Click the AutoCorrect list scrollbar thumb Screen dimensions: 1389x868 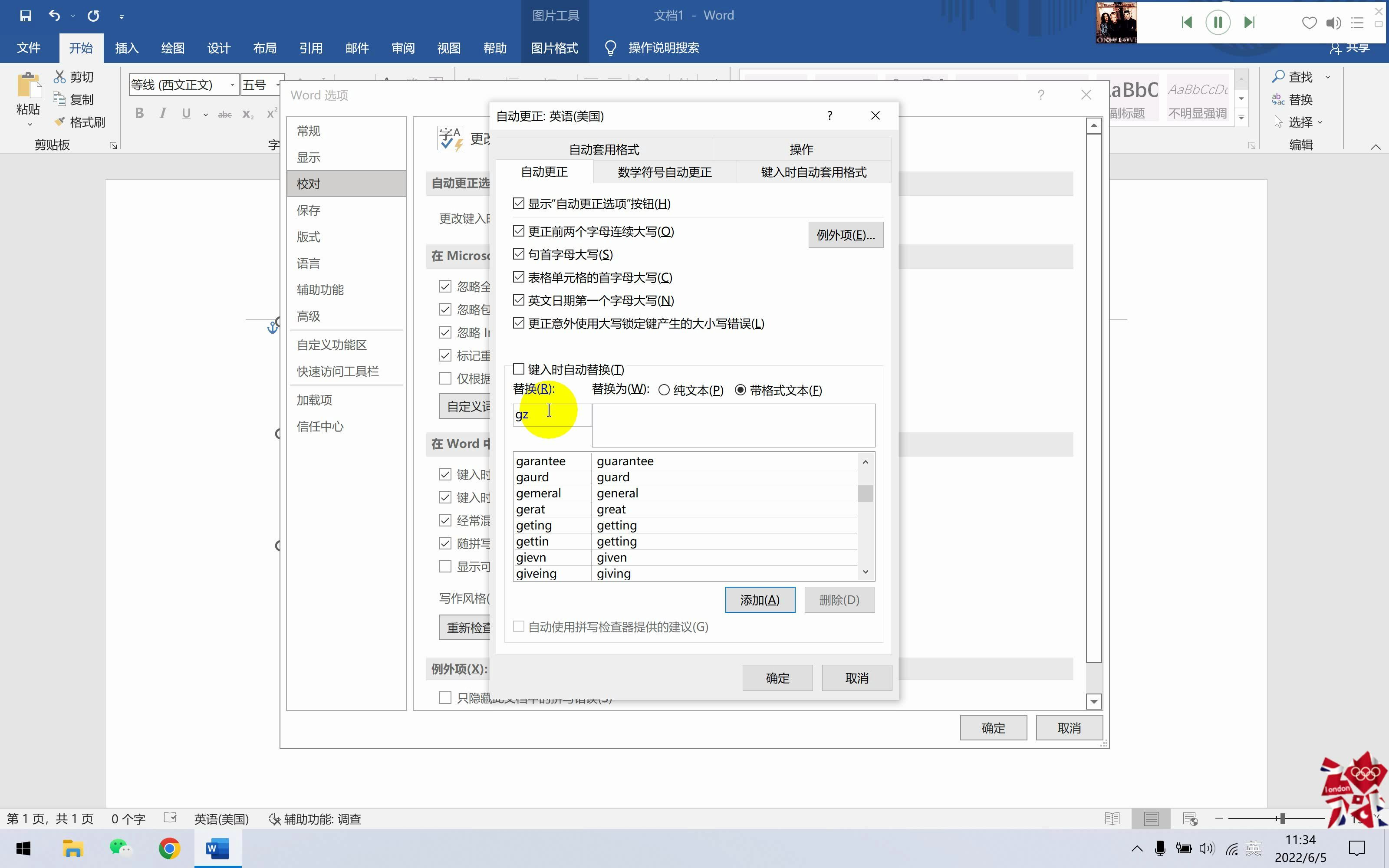(x=866, y=493)
